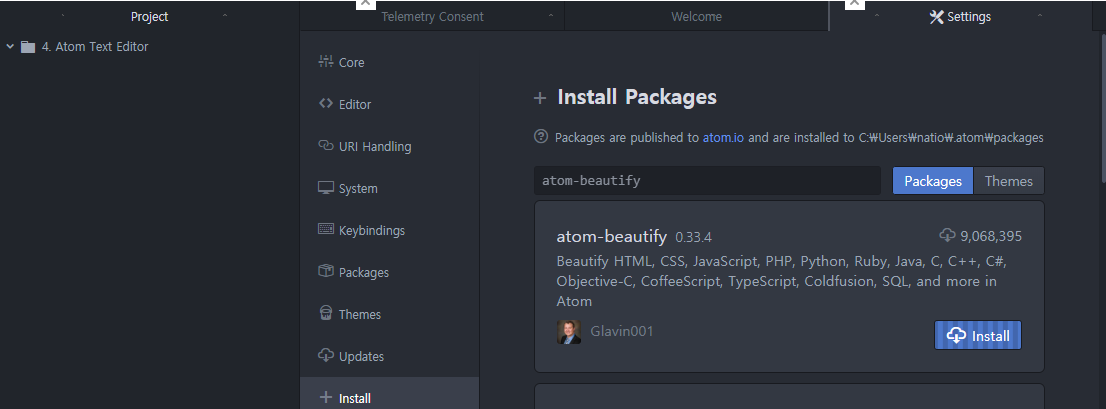Image resolution: width=1106 pixels, height=409 pixels.
Task: Install the atom-beautify package
Action: (978, 336)
